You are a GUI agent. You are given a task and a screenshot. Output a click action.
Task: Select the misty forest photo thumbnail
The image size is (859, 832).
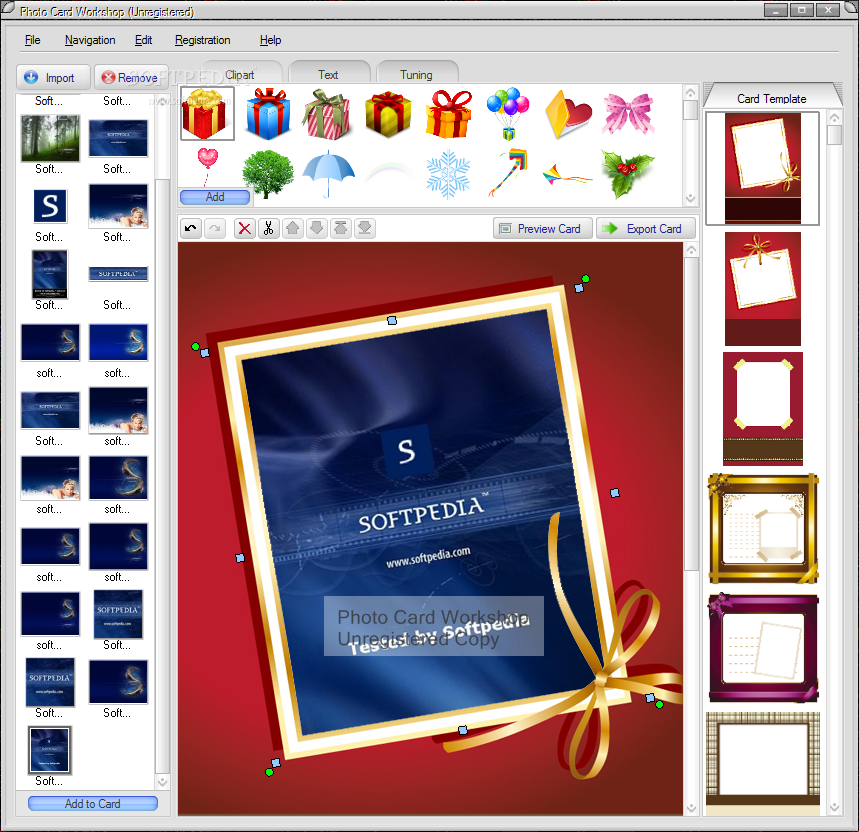point(50,137)
